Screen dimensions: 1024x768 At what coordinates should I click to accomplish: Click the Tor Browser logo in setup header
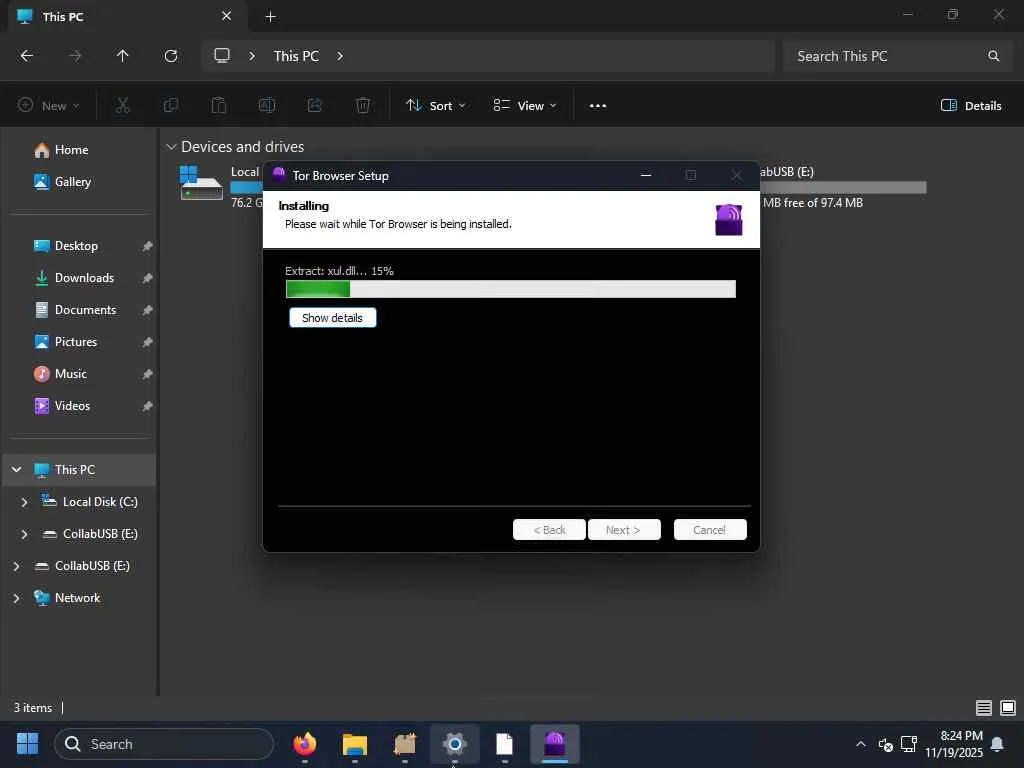[729, 219]
